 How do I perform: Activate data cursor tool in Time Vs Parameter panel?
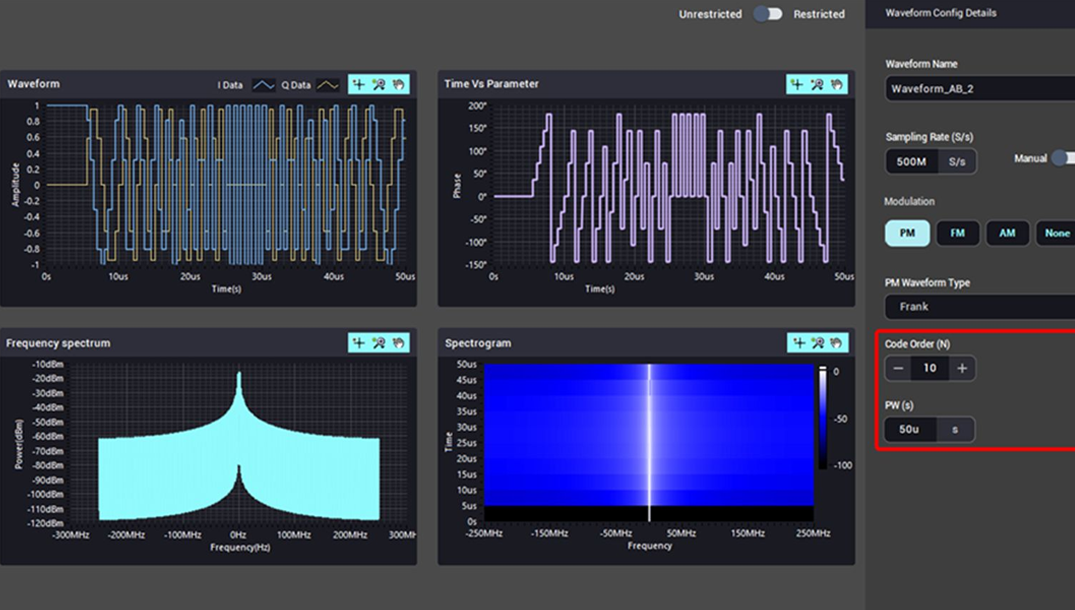click(x=797, y=84)
